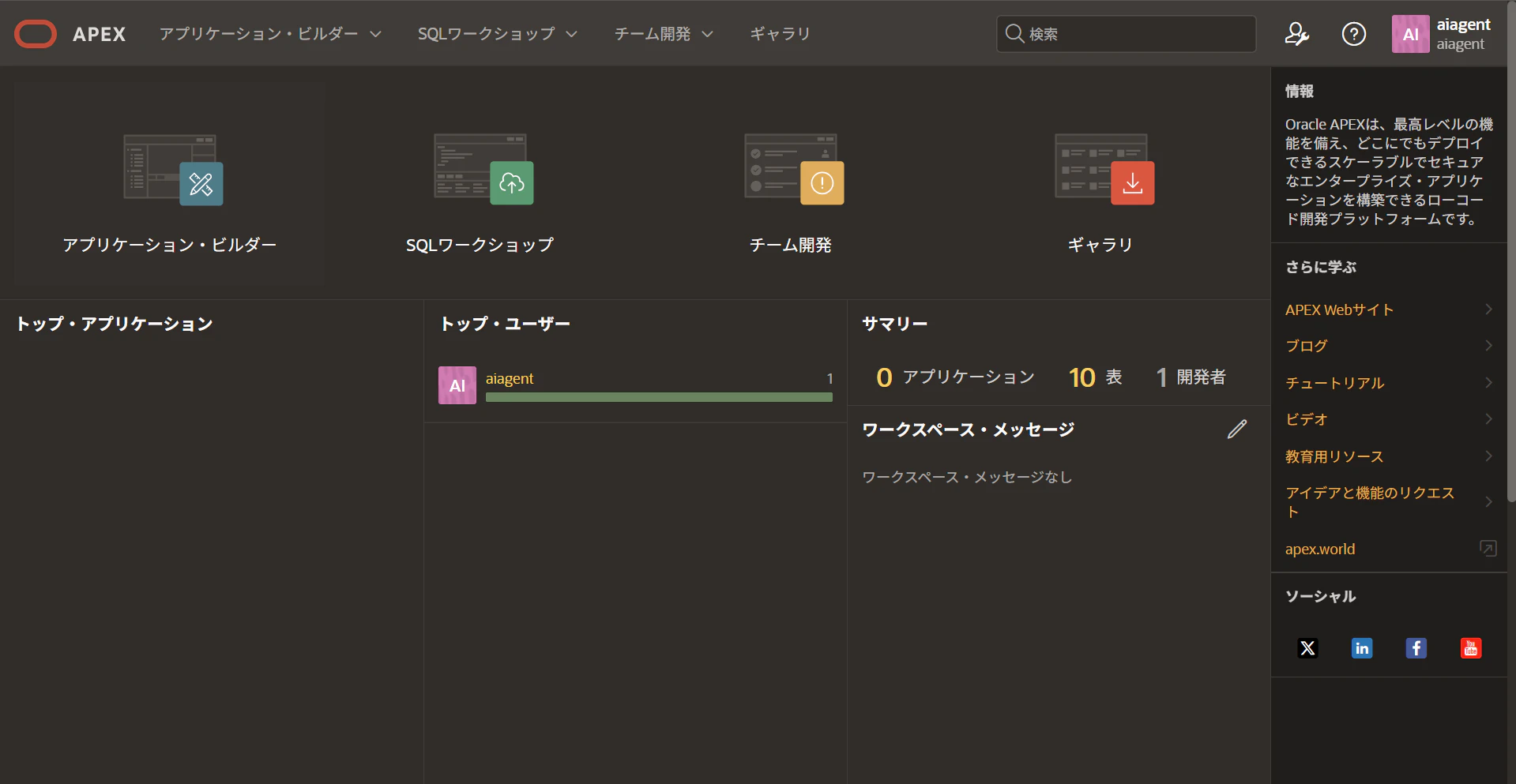Click the chevron next to アイデアと機能のリクエスト

click(x=1488, y=502)
